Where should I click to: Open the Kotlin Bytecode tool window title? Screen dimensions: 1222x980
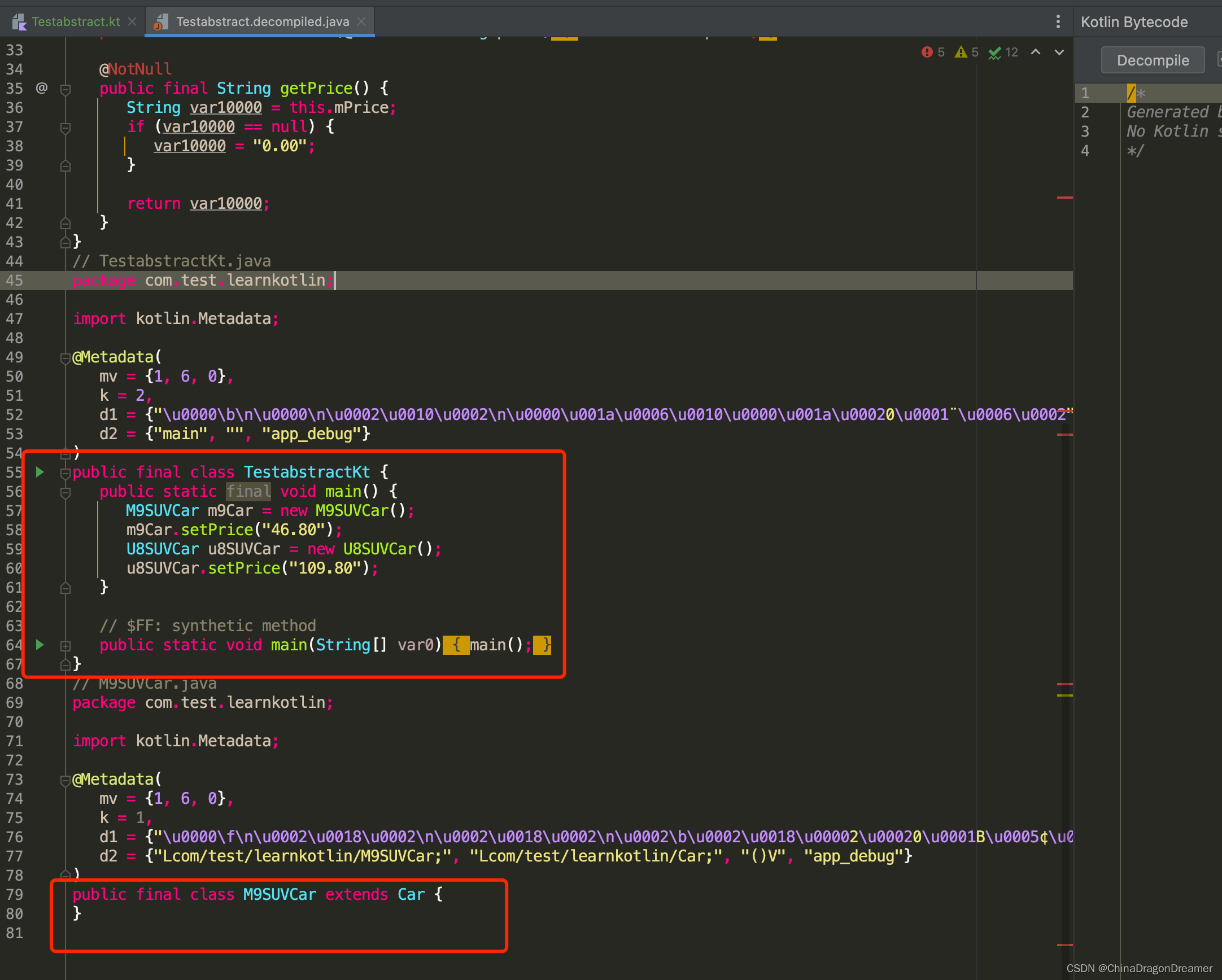[x=1133, y=22]
